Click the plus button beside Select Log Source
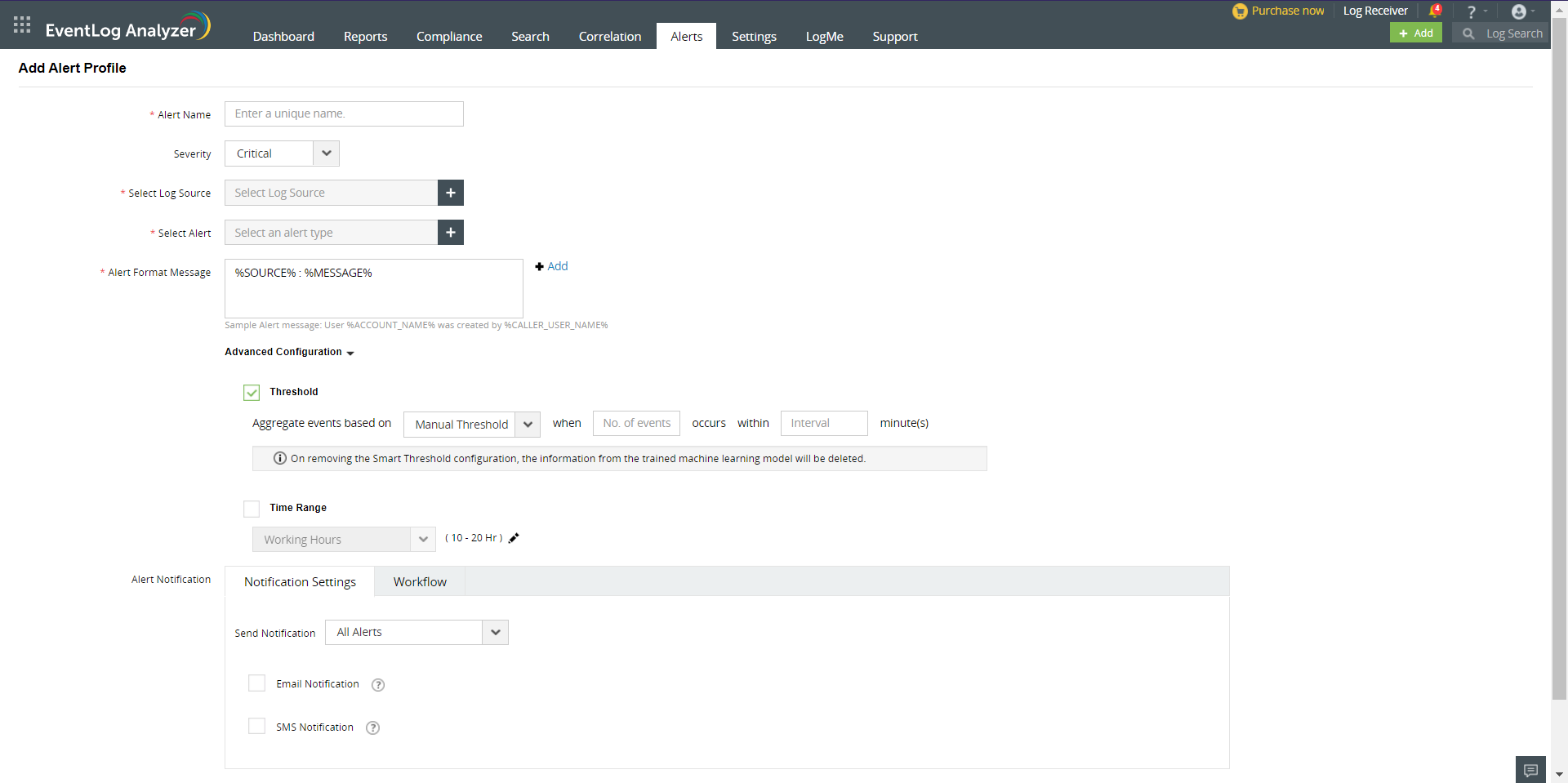The image size is (1568, 783). (x=451, y=193)
